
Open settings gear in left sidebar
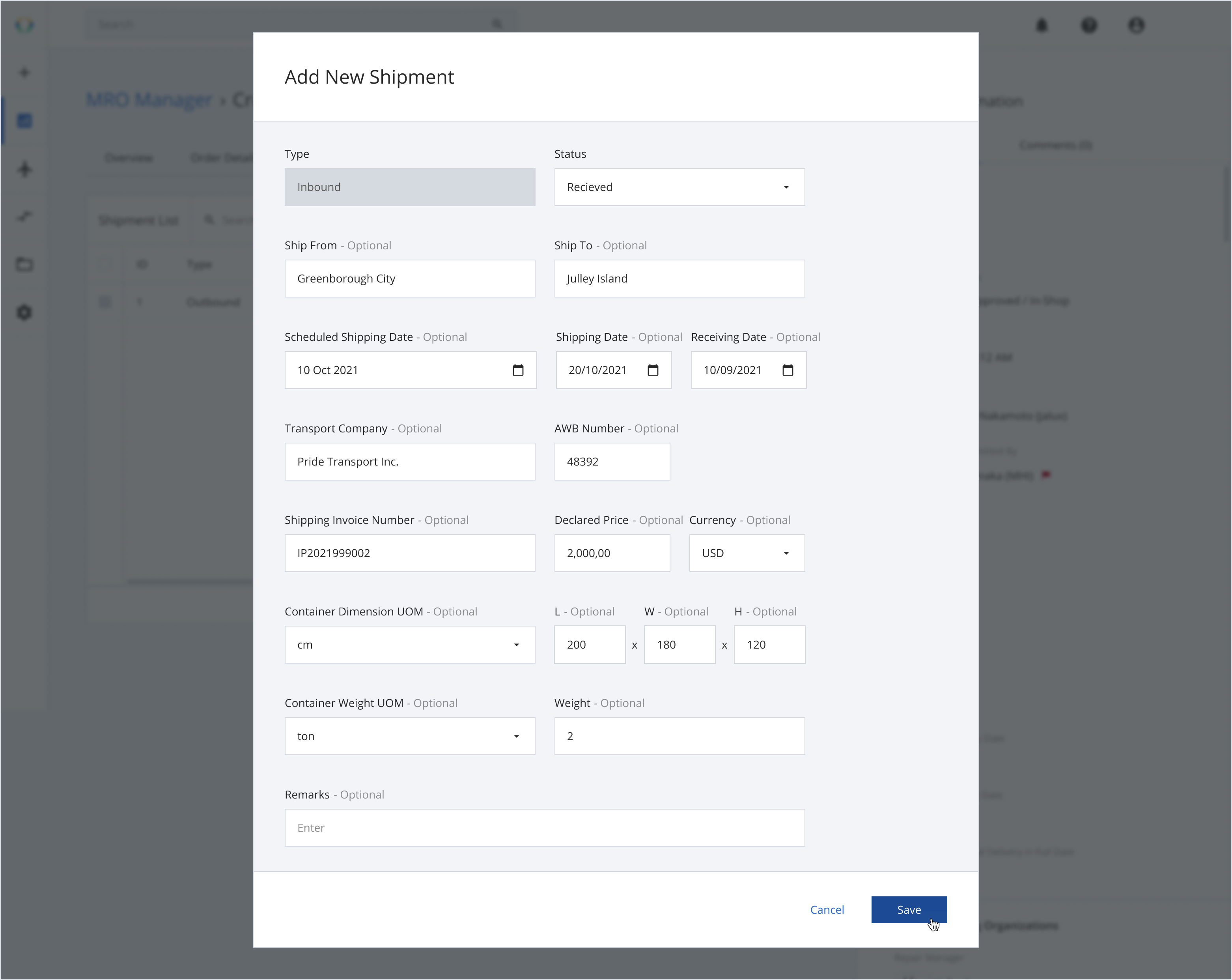click(x=24, y=312)
